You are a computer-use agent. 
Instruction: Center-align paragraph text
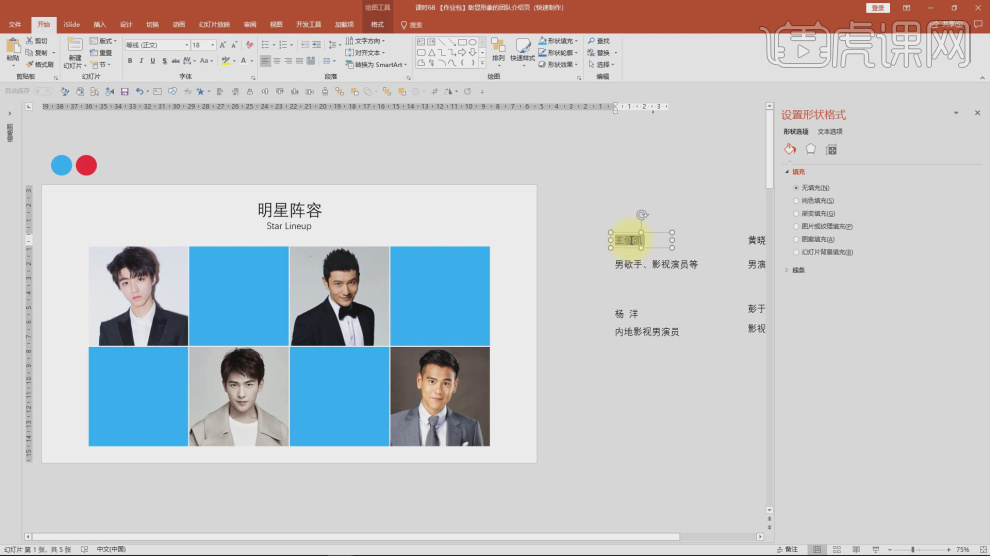click(x=277, y=61)
